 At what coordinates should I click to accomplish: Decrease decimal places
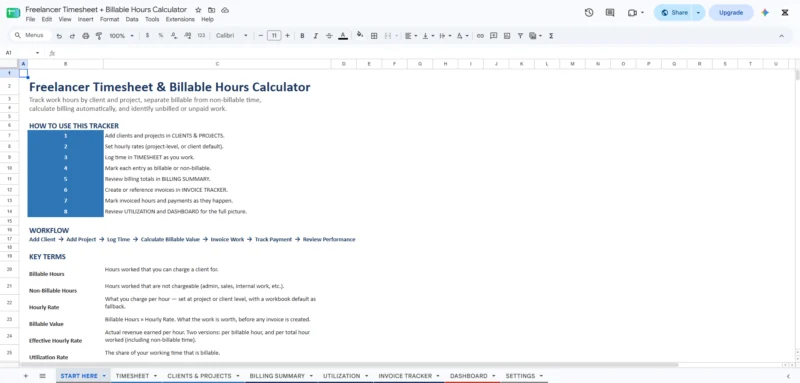tap(174, 36)
